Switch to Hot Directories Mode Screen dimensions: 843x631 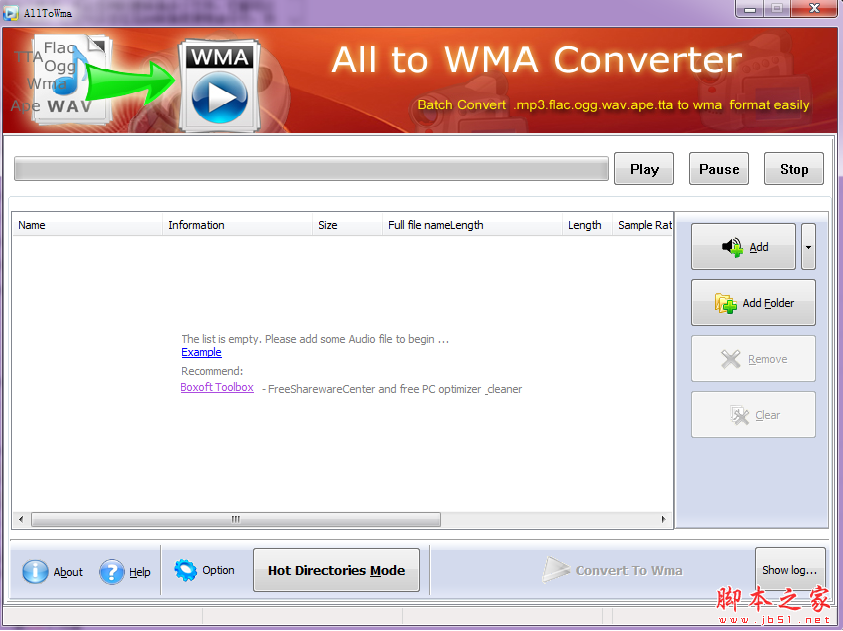[x=336, y=570]
